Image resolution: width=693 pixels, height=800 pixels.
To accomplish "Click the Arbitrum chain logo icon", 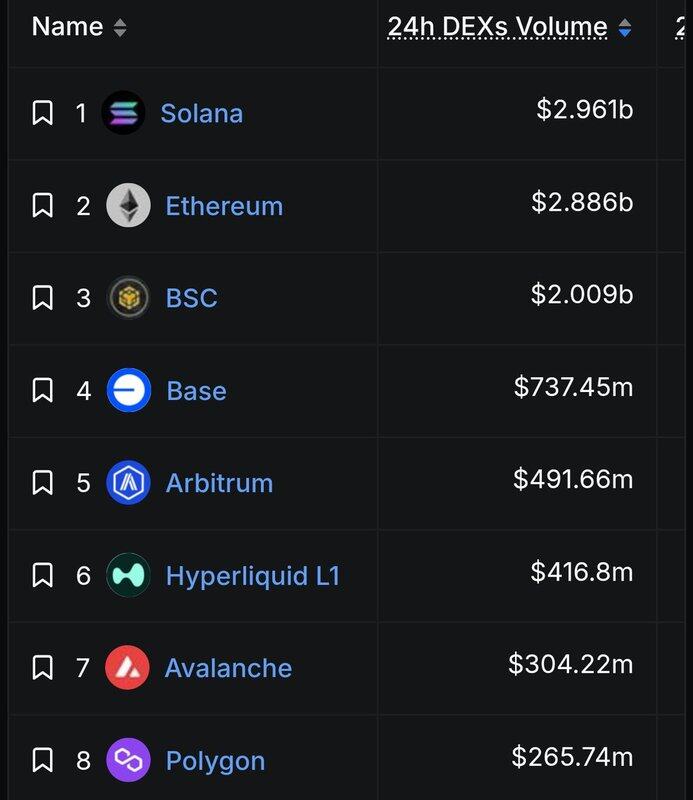I will pos(128,483).
